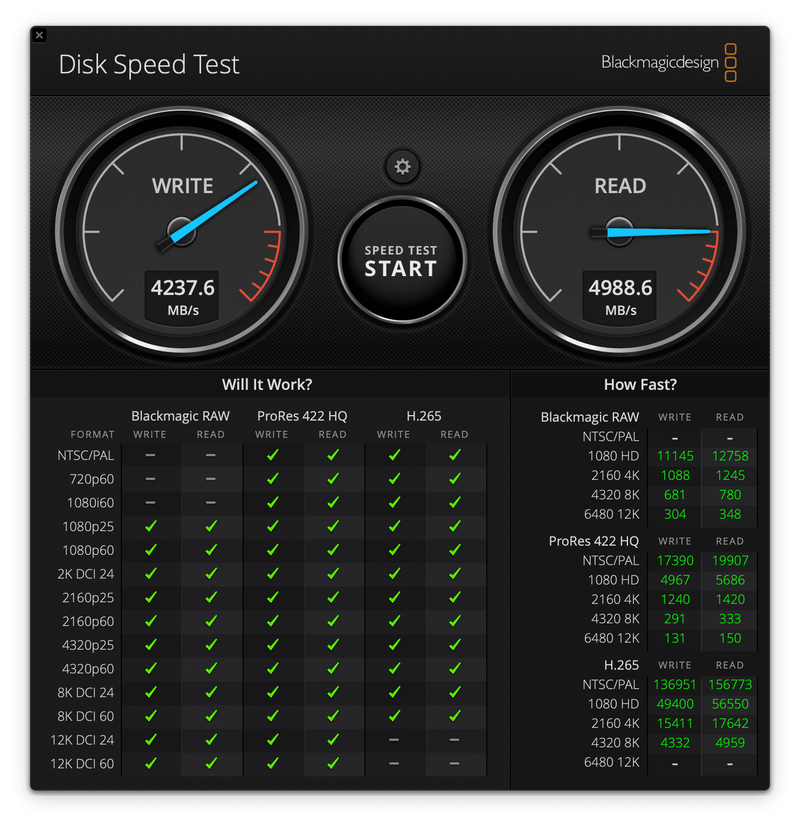Close the Disk Speed Test window
Screen dimensions: 800x825
coord(39,36)
